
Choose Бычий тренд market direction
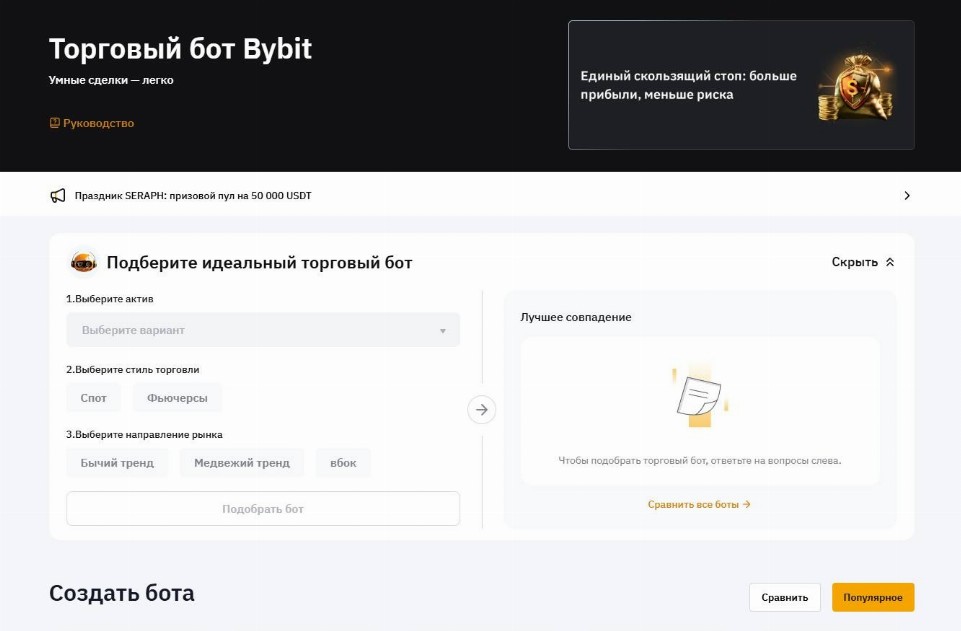117,463
